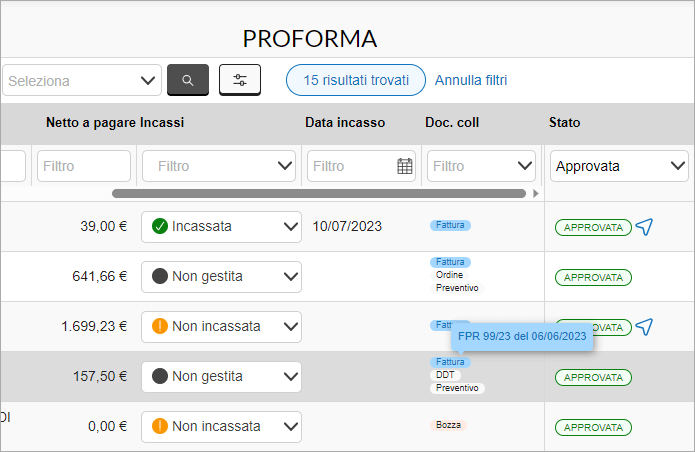Click the Netto a pagare filter field

pos(84,166)
